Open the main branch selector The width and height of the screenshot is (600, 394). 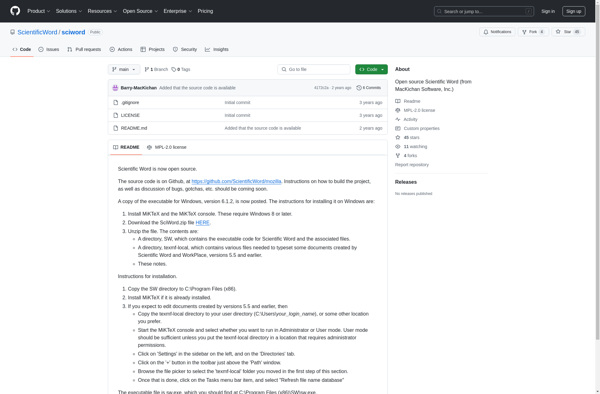click(124, 69)
